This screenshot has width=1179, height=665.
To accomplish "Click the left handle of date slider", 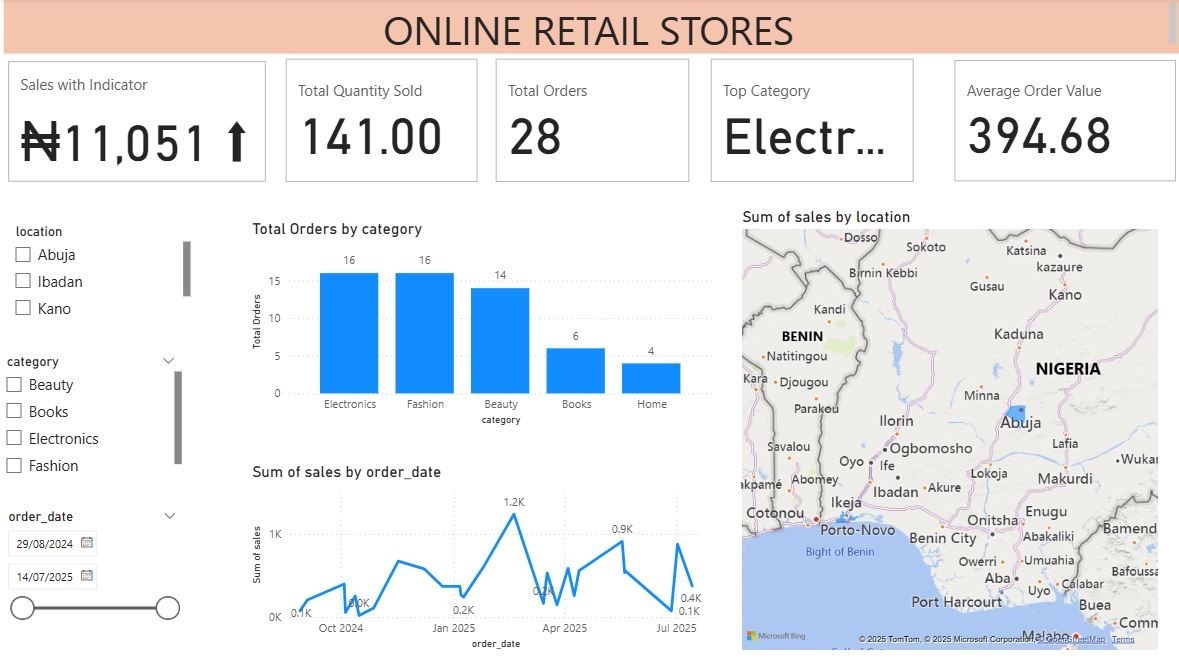I will 23,608.
